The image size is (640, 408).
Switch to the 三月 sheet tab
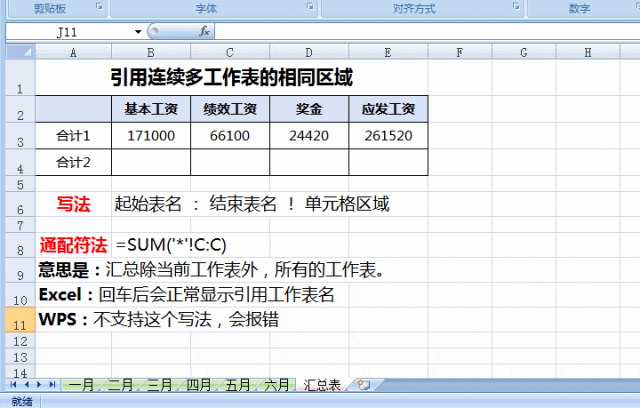(x=159, y=385)
